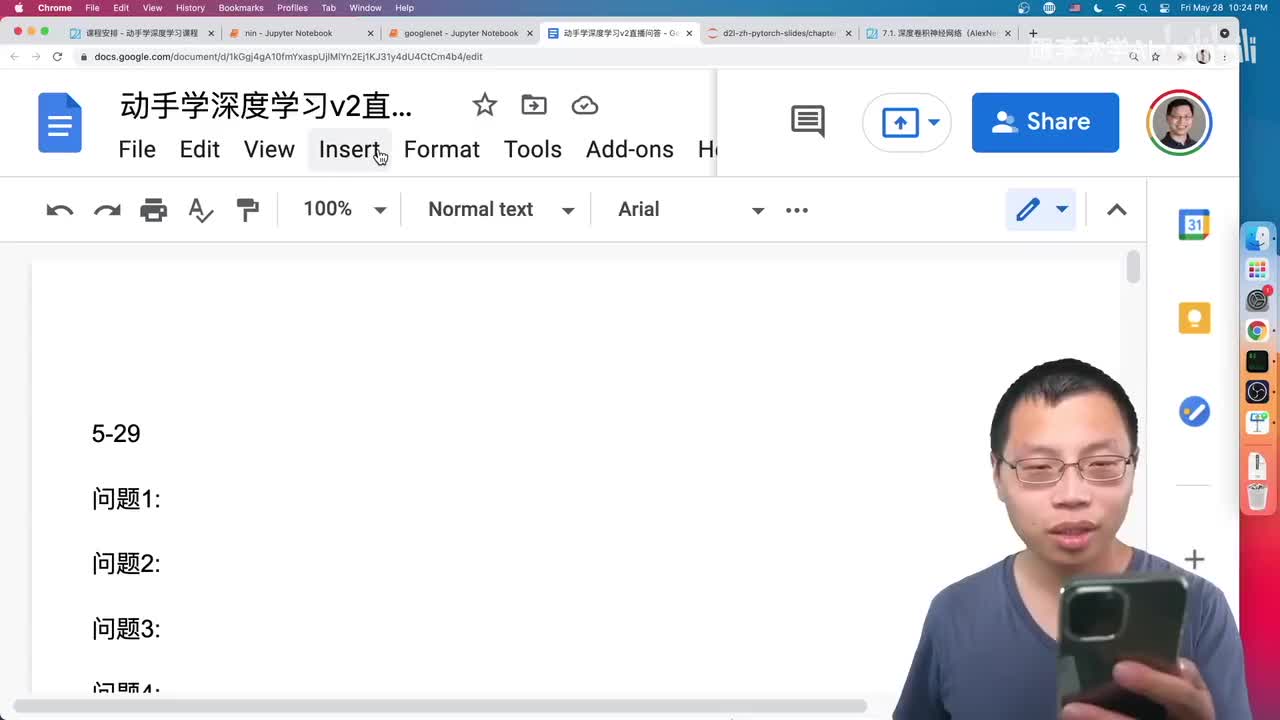
Task: Open Spotlight search in the menu bar
Action: tap(1143, 8)
